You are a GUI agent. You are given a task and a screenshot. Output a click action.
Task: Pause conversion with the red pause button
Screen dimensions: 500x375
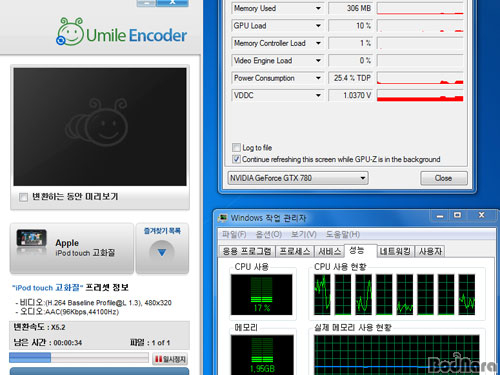[x=170, y=359]
